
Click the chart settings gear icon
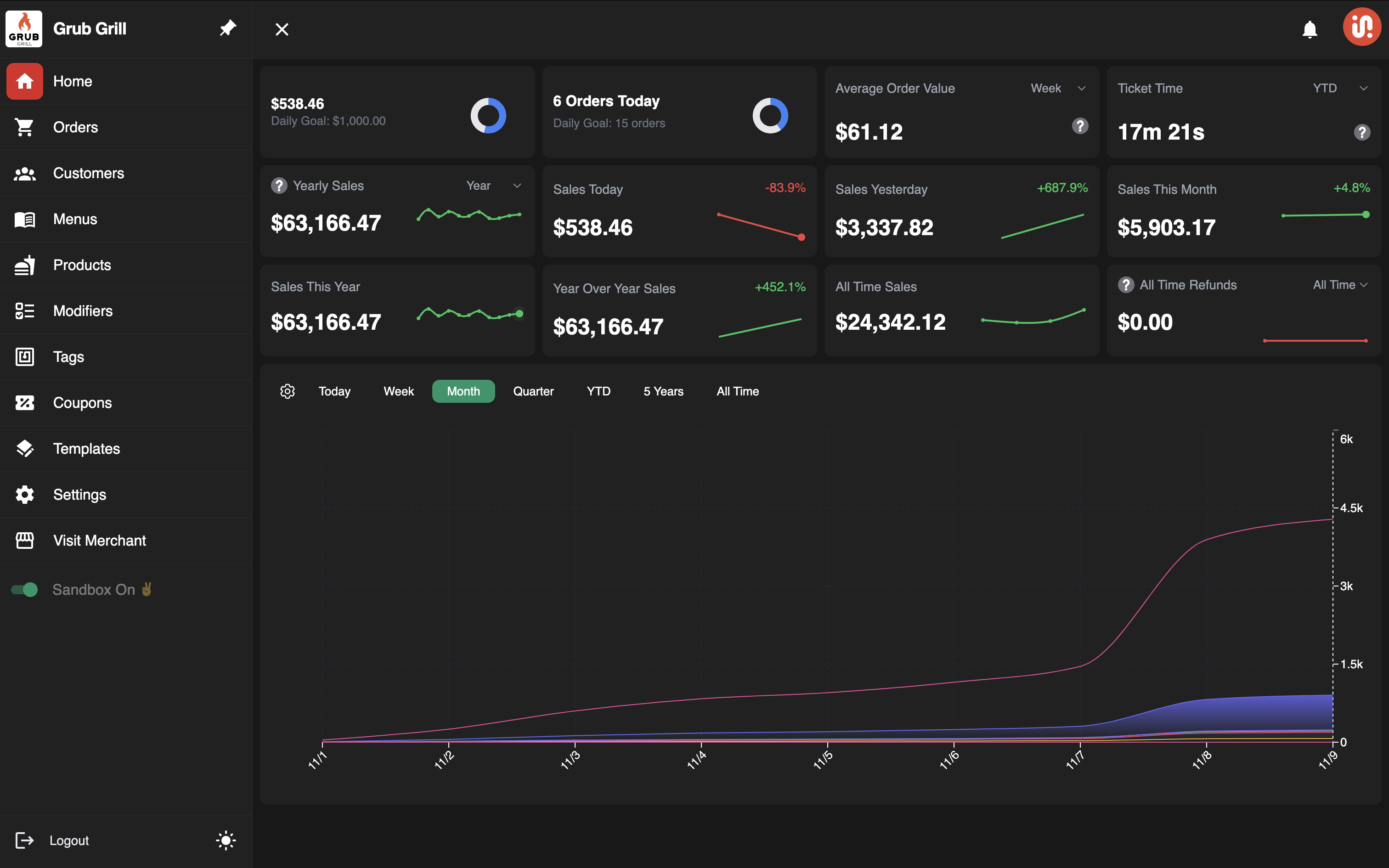coord(287,391)
